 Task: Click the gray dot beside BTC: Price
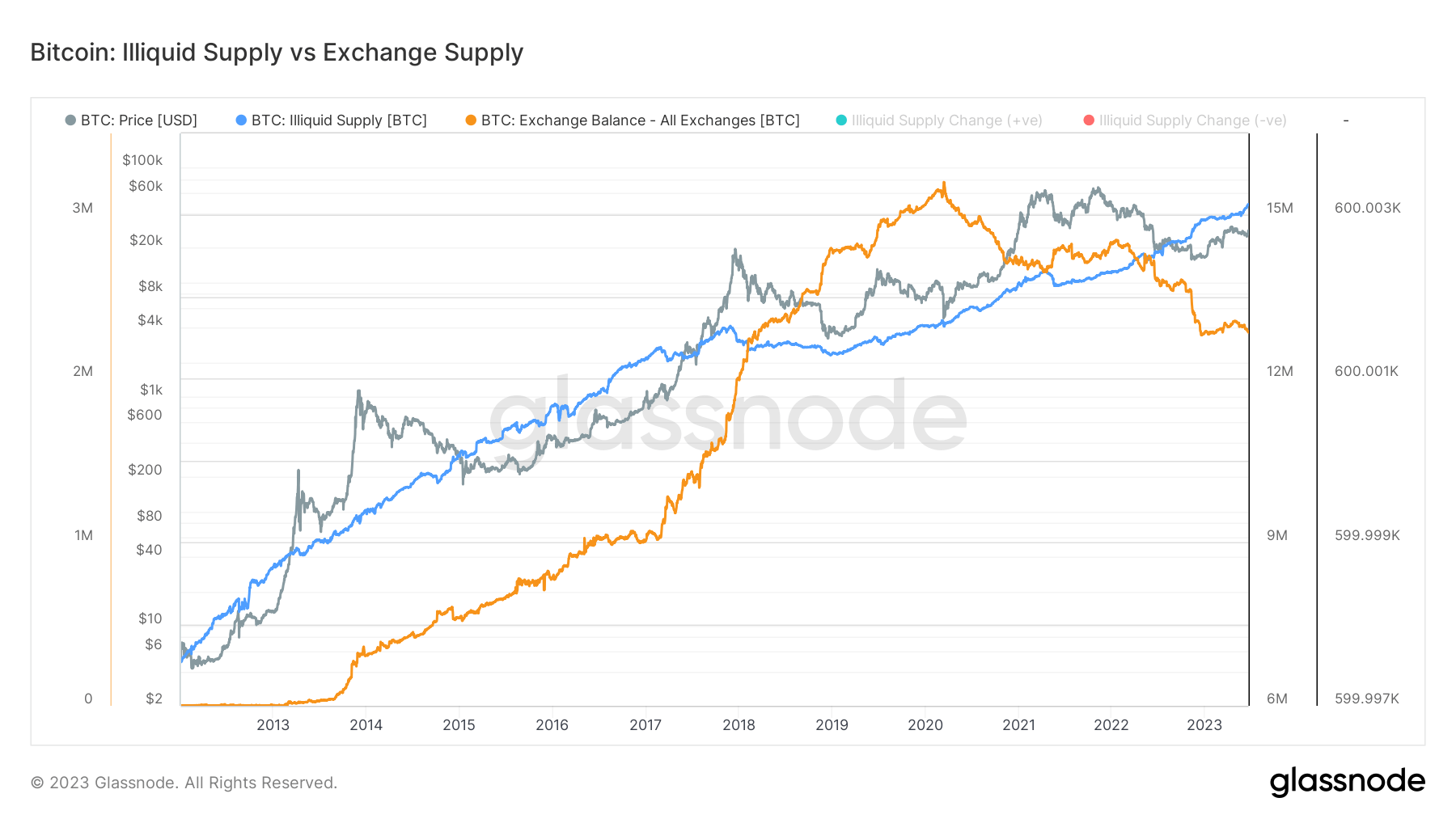pyautogui.click(x=70, y=120)
